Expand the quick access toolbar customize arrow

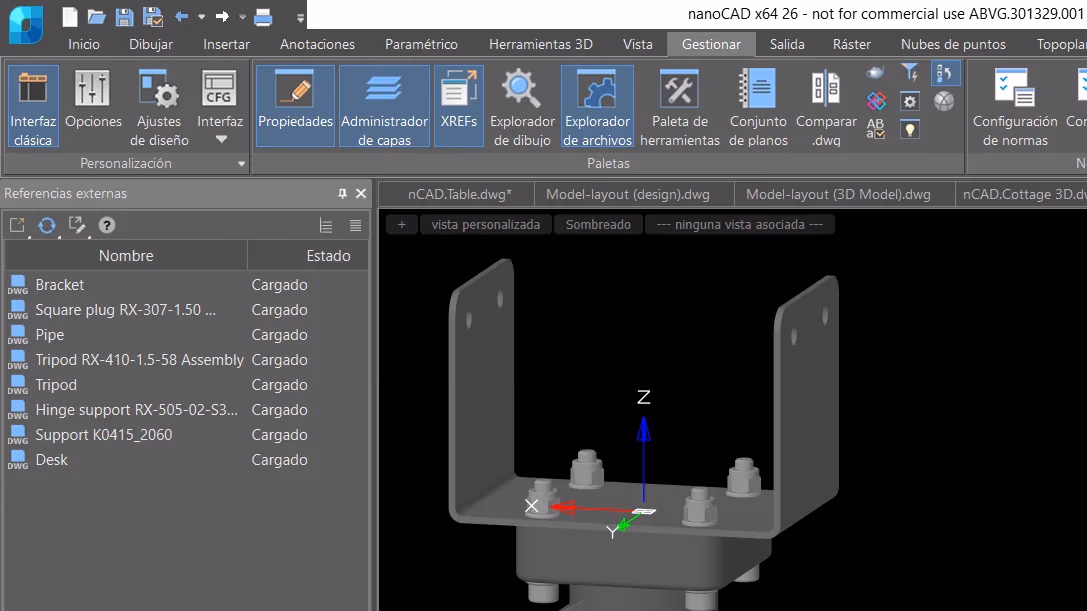(300, 18)
